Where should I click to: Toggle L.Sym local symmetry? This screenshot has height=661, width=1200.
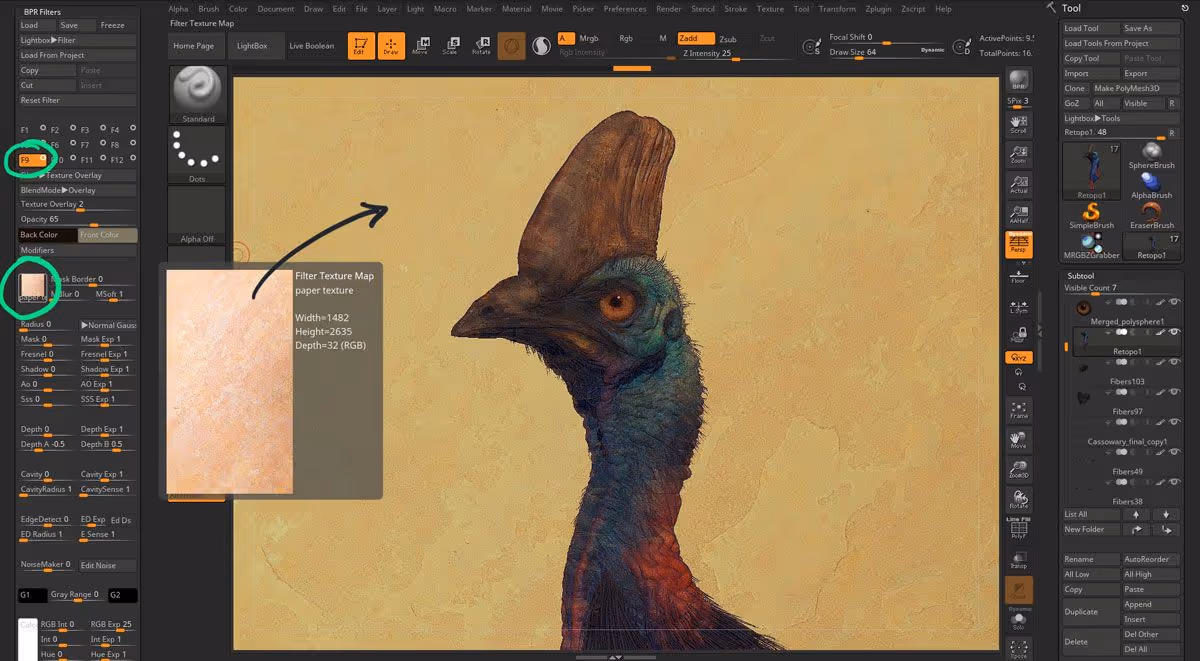[x=1018, y=306]
